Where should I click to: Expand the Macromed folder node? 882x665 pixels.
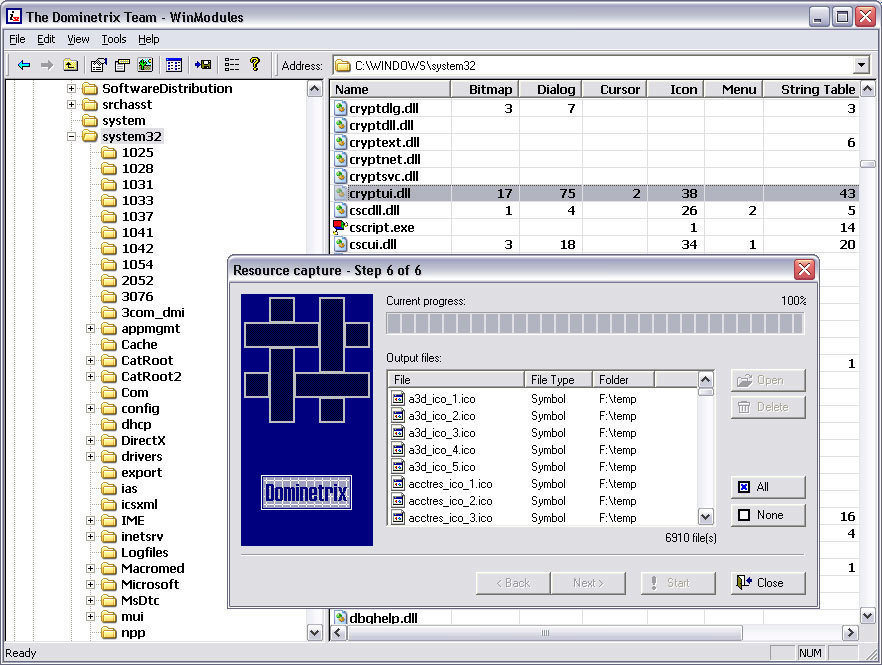pos(91,568)
